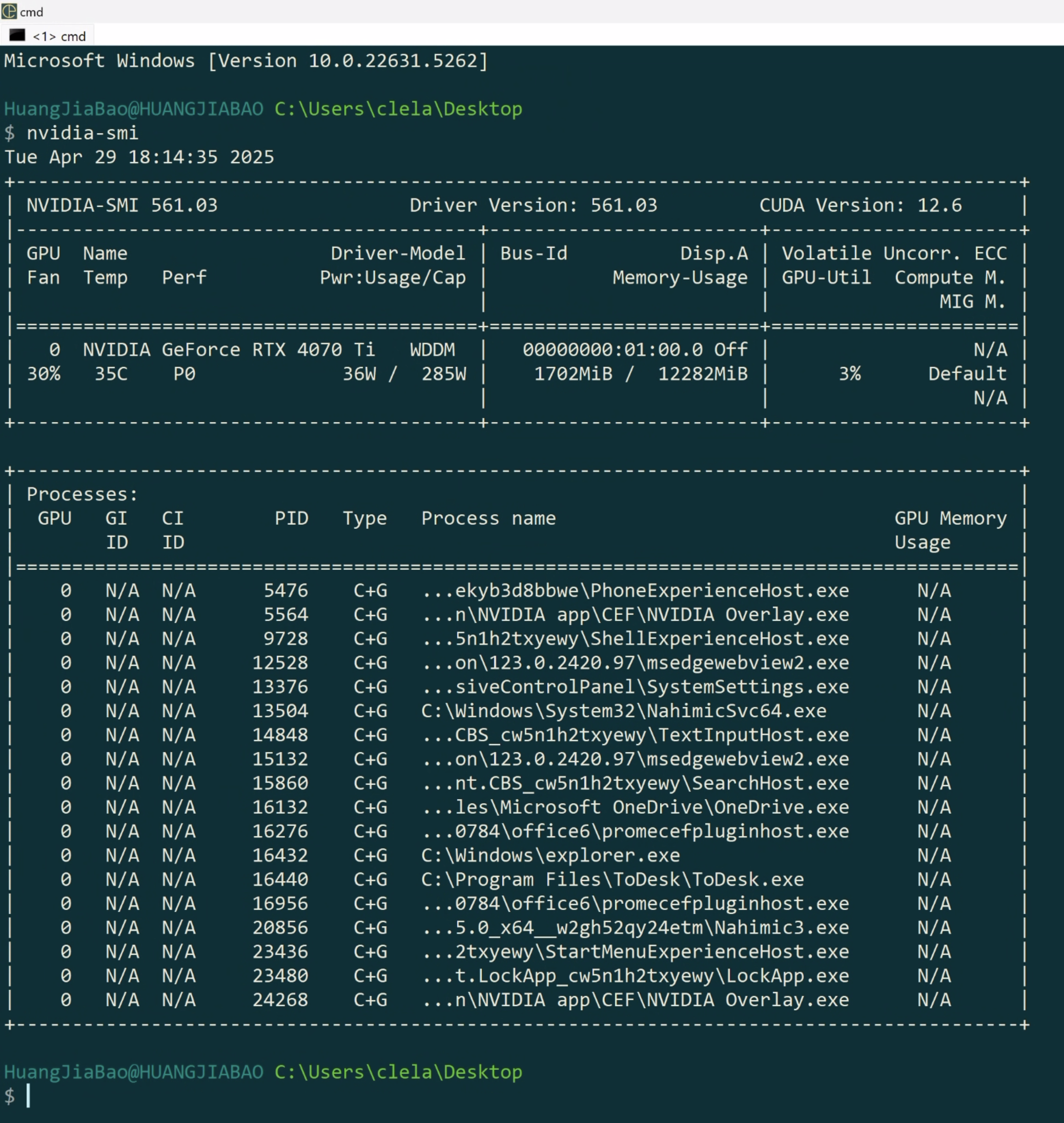Click the GPU name 'NVIDIA GeForce RTX 4070 Ti'
The width and height of the screenshot is (1064, 1123).
click(229, 350)
